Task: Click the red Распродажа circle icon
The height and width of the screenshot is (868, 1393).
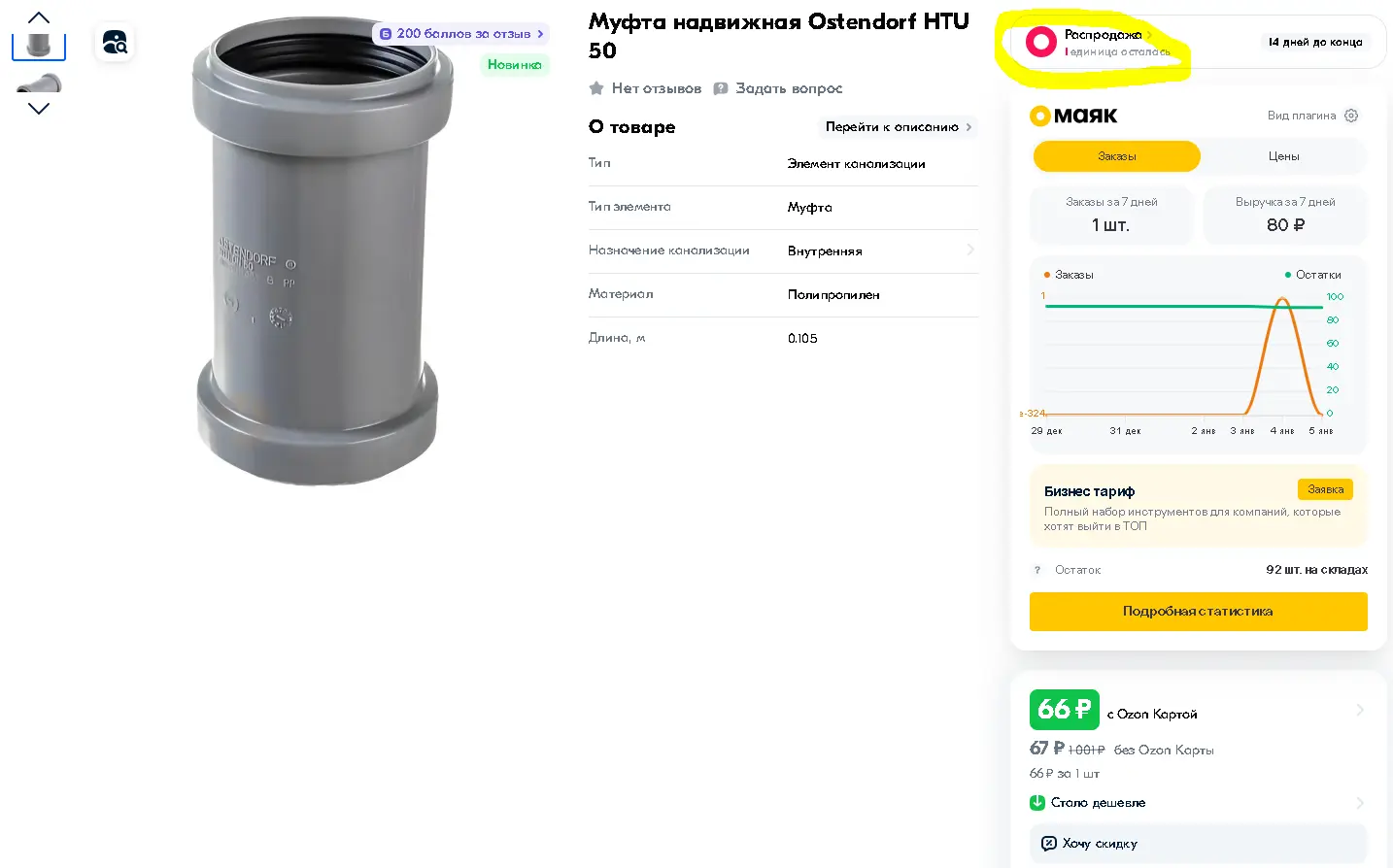Action: point(1041,42)
